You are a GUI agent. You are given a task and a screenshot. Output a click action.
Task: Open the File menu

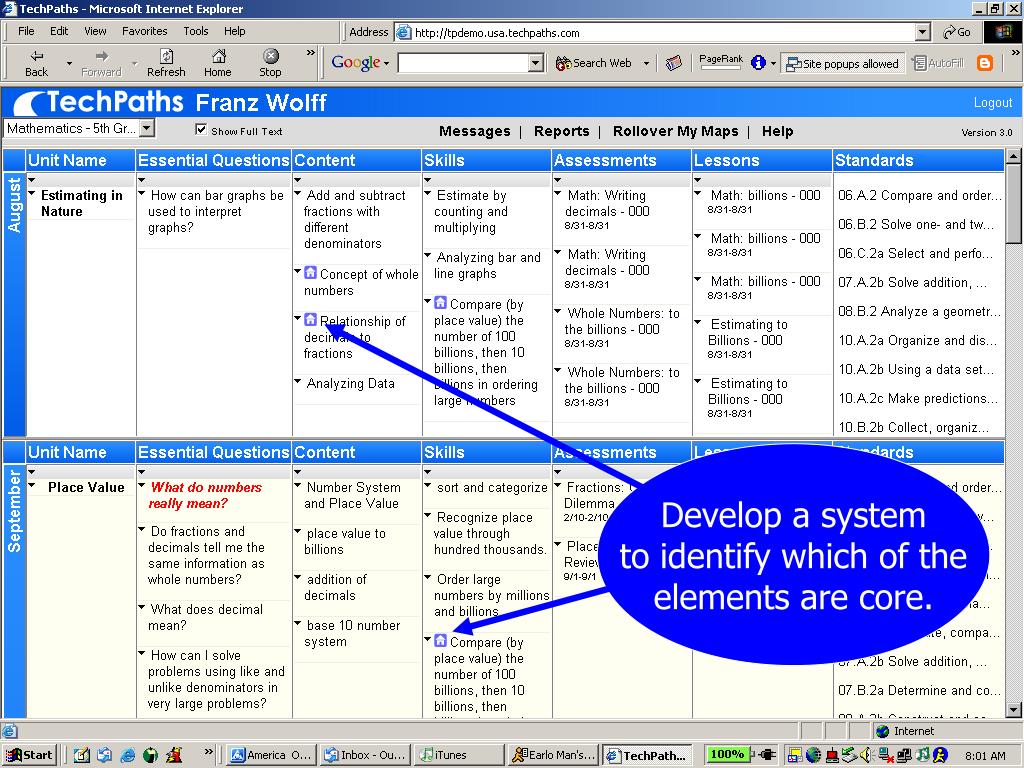click(x=26, y=31)
